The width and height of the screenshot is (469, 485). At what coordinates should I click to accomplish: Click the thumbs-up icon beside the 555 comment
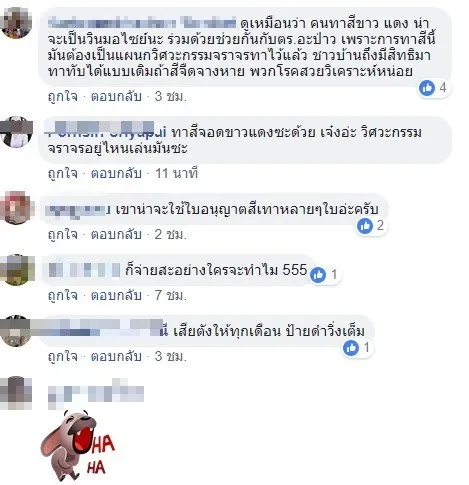[x=318, y=275]
